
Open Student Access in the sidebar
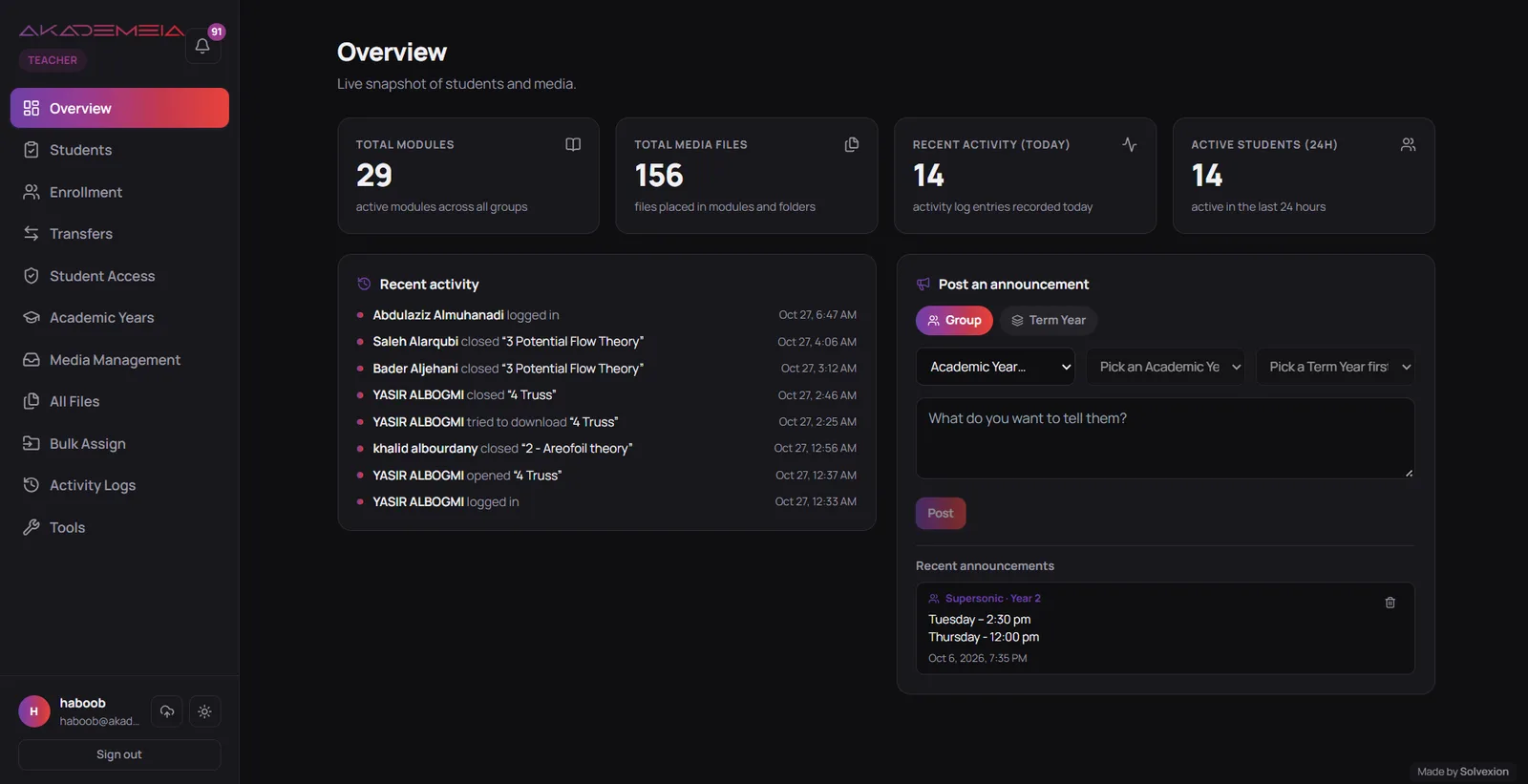119,276
